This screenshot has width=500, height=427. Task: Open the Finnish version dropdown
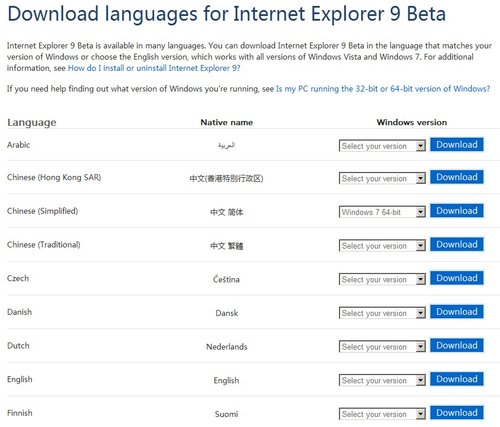(382, 414)
